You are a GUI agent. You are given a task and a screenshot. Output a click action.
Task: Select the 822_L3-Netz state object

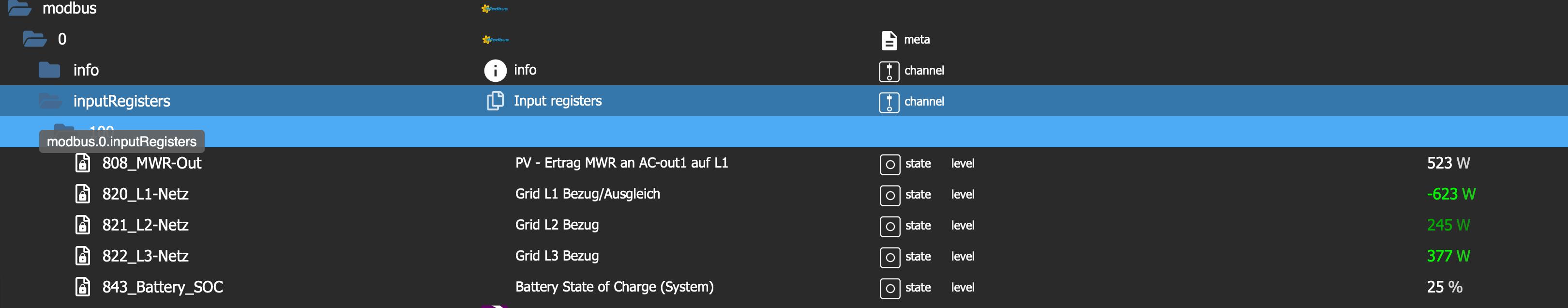tap(146, 256)
